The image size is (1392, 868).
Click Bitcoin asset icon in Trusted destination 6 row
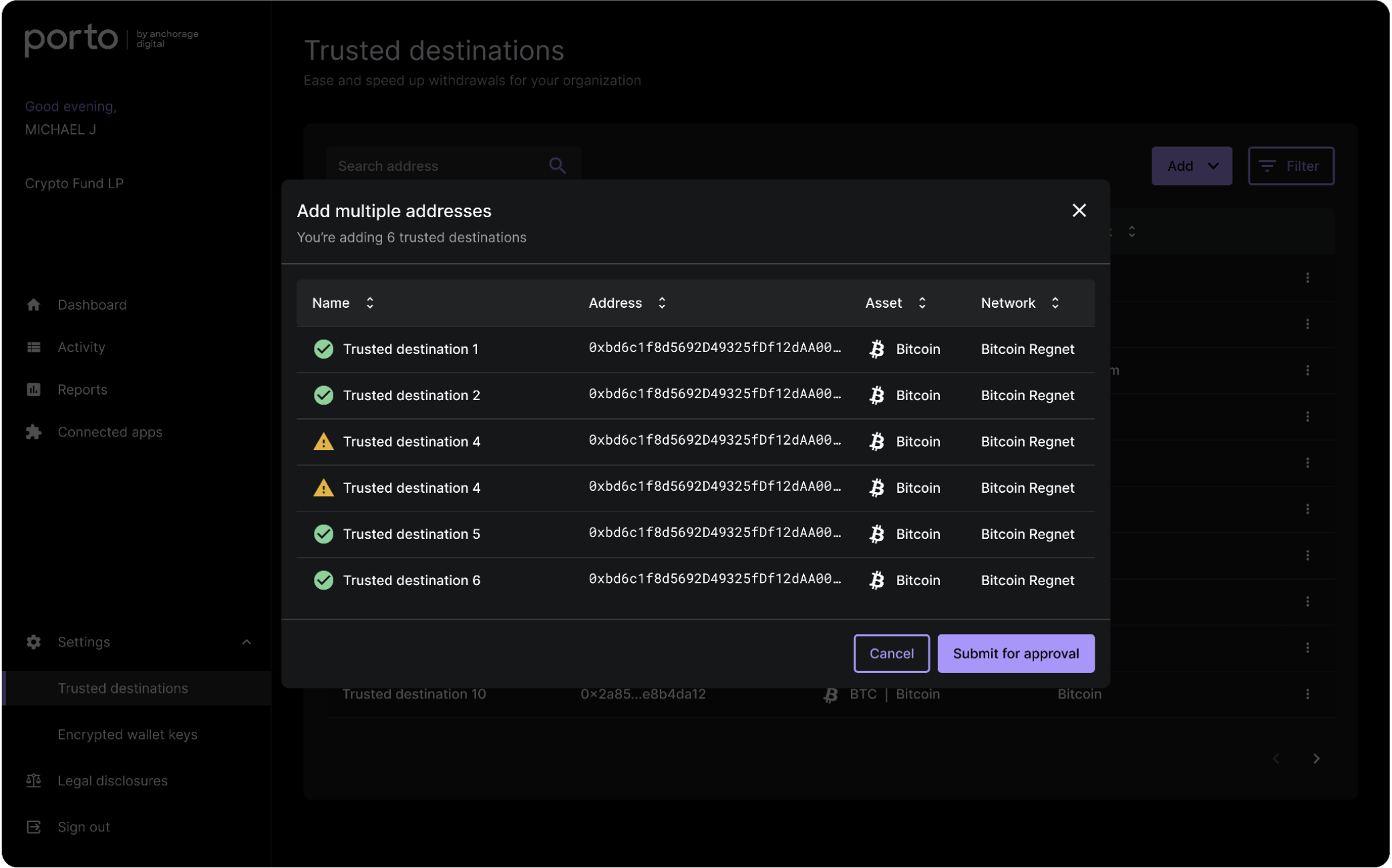click(876, 580)
